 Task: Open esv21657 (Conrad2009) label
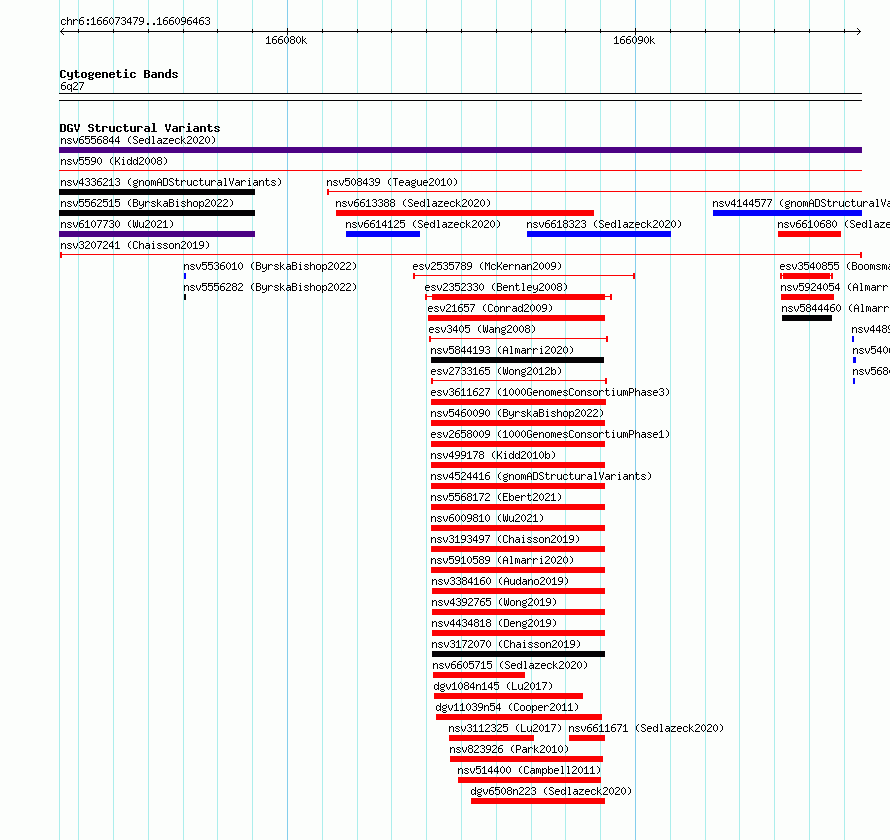490,308
